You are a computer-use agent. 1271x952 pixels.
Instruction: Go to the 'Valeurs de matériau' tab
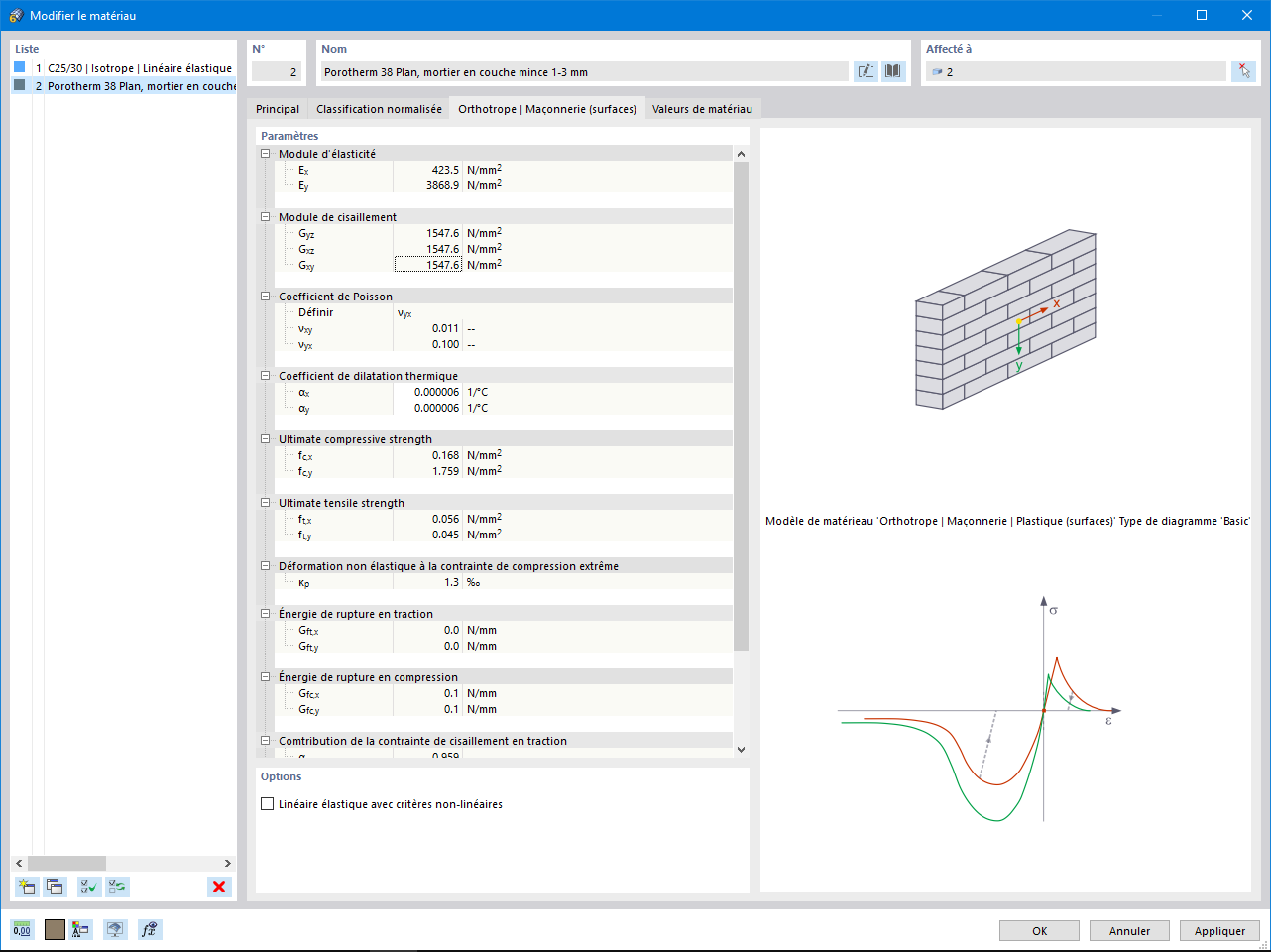(702, 109)
